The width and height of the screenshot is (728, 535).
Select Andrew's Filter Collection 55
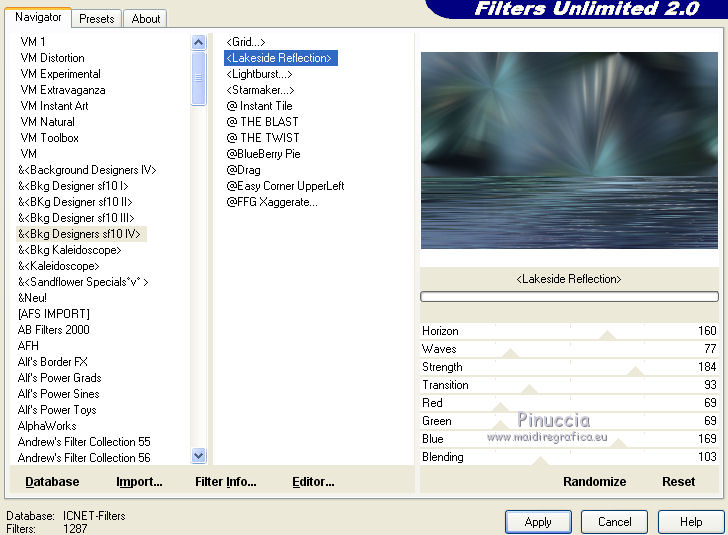(x=84, y=442)
